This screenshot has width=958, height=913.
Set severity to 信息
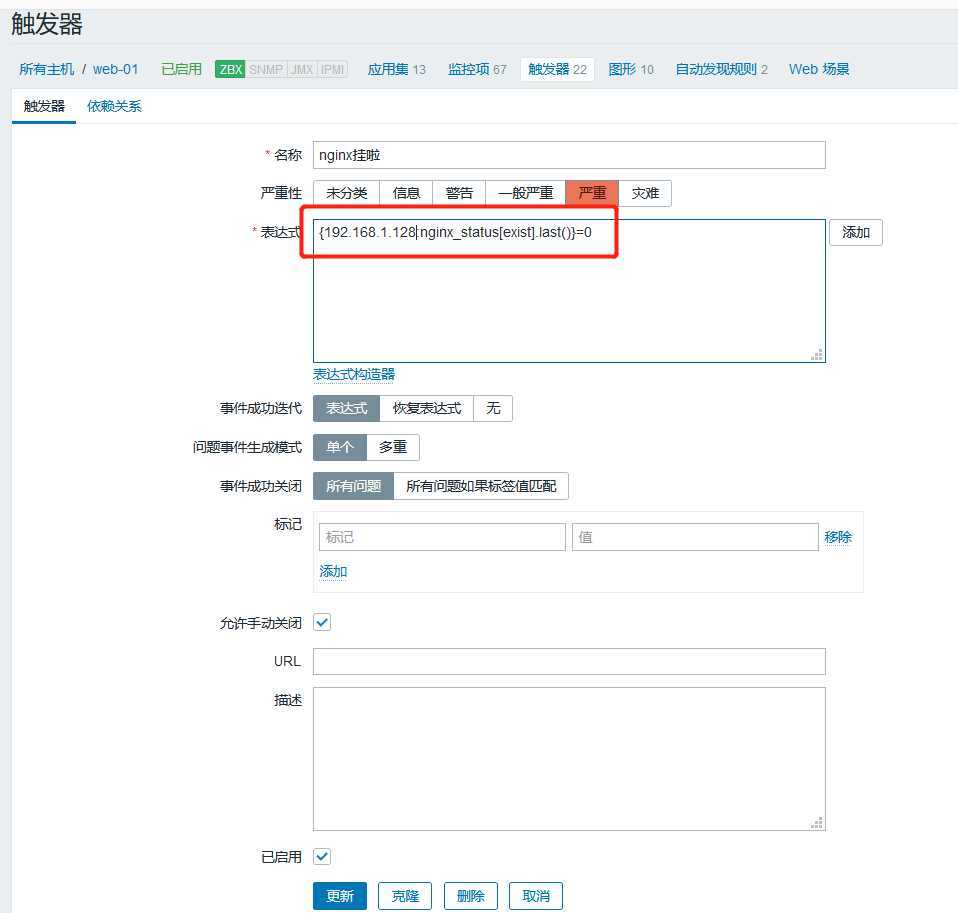[406, 193]
